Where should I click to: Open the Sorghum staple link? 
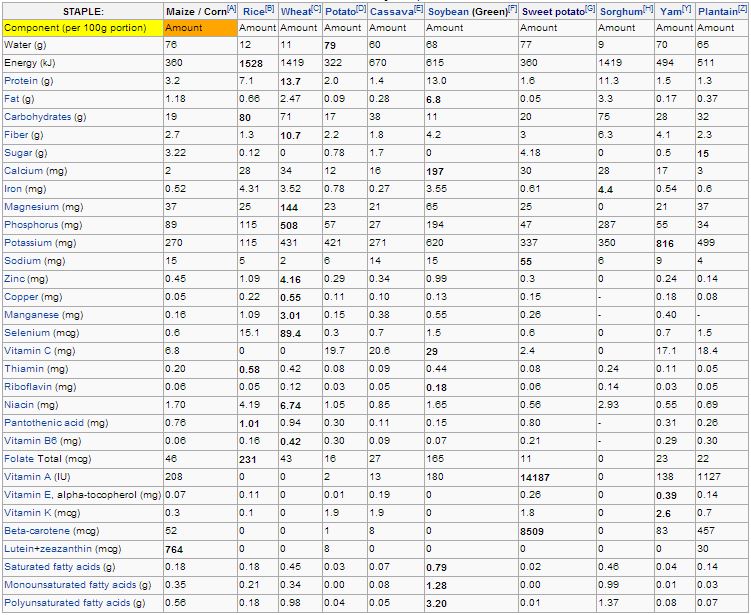click(x=621, y=11)
